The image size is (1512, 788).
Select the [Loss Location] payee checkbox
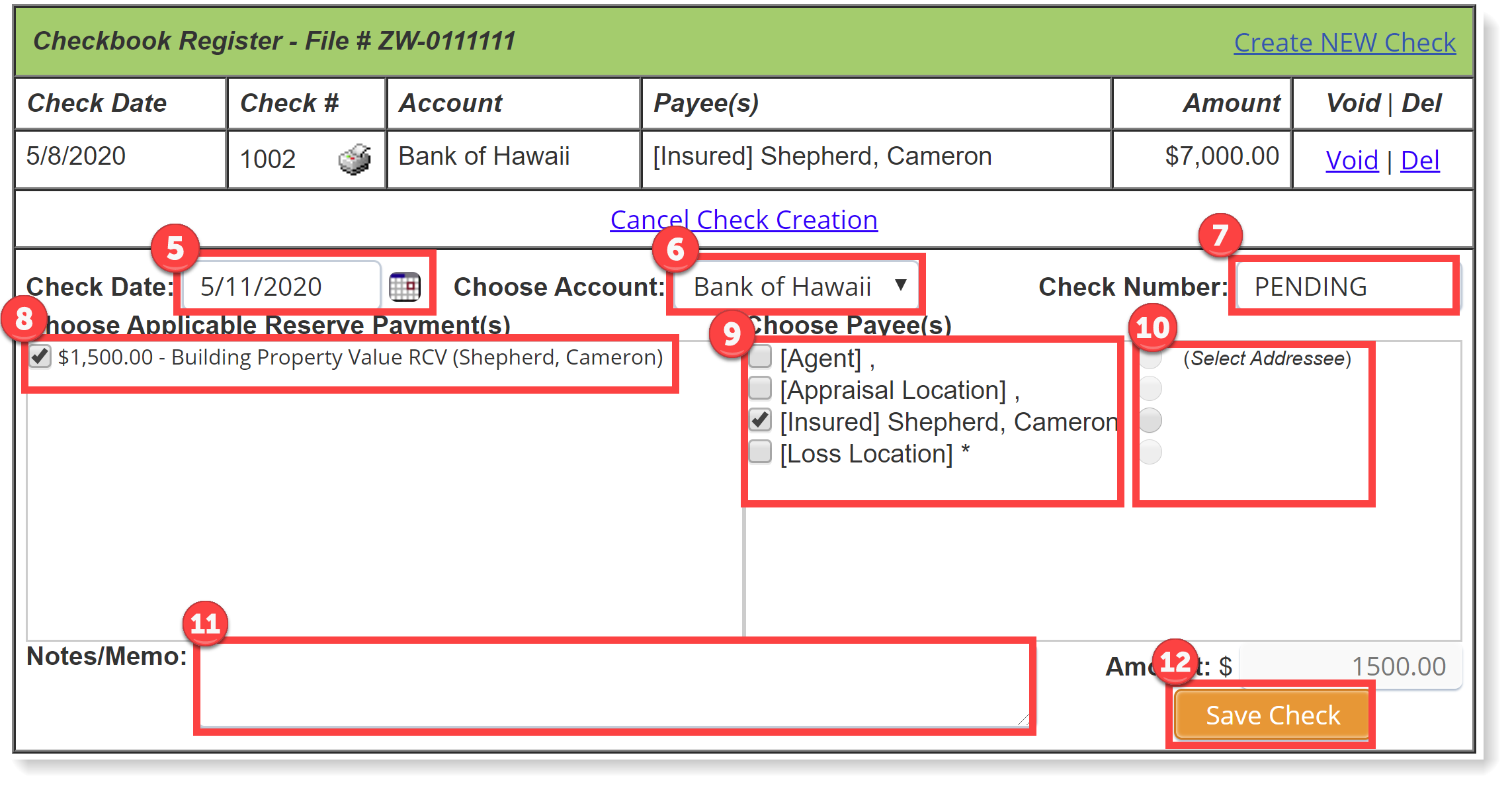tap(760, 452)
